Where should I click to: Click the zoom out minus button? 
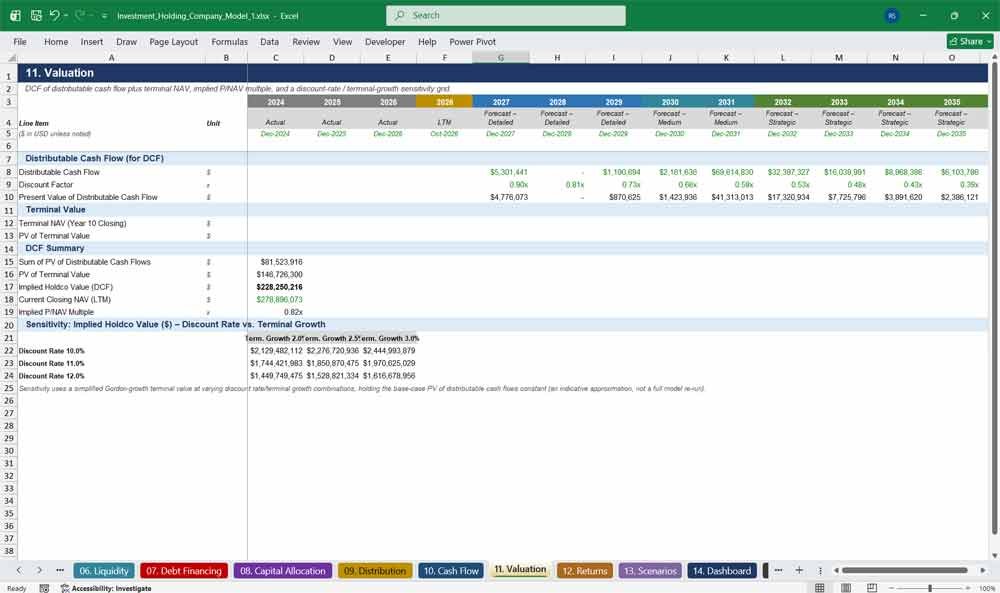point(892,588)
